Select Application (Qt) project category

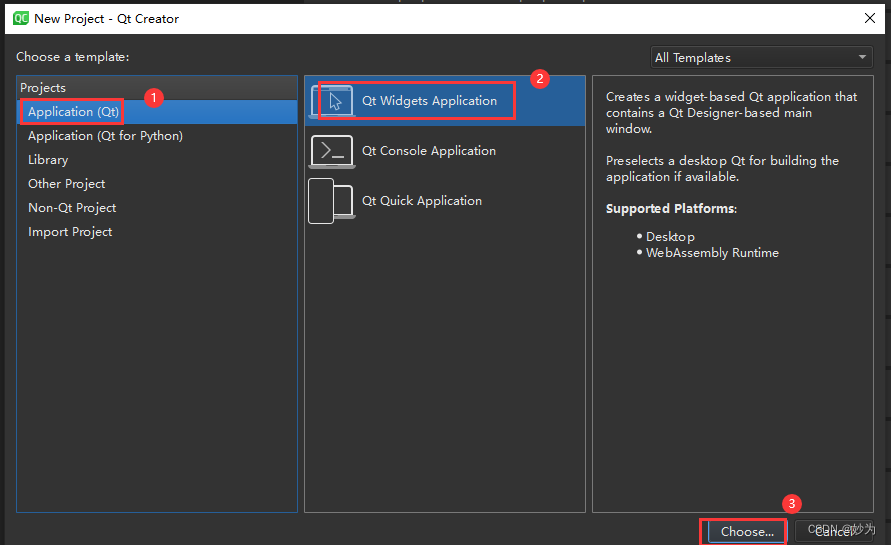[x=157, y=112]
